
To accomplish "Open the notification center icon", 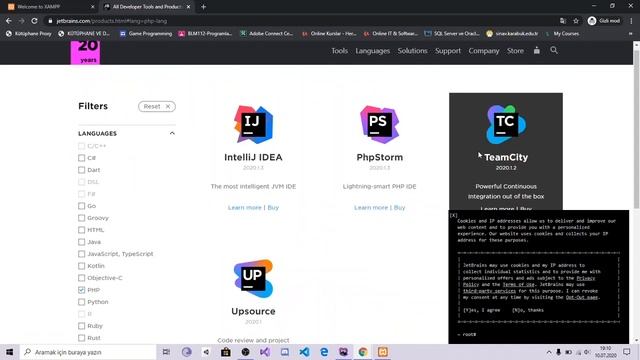I will tap(627, 352).
